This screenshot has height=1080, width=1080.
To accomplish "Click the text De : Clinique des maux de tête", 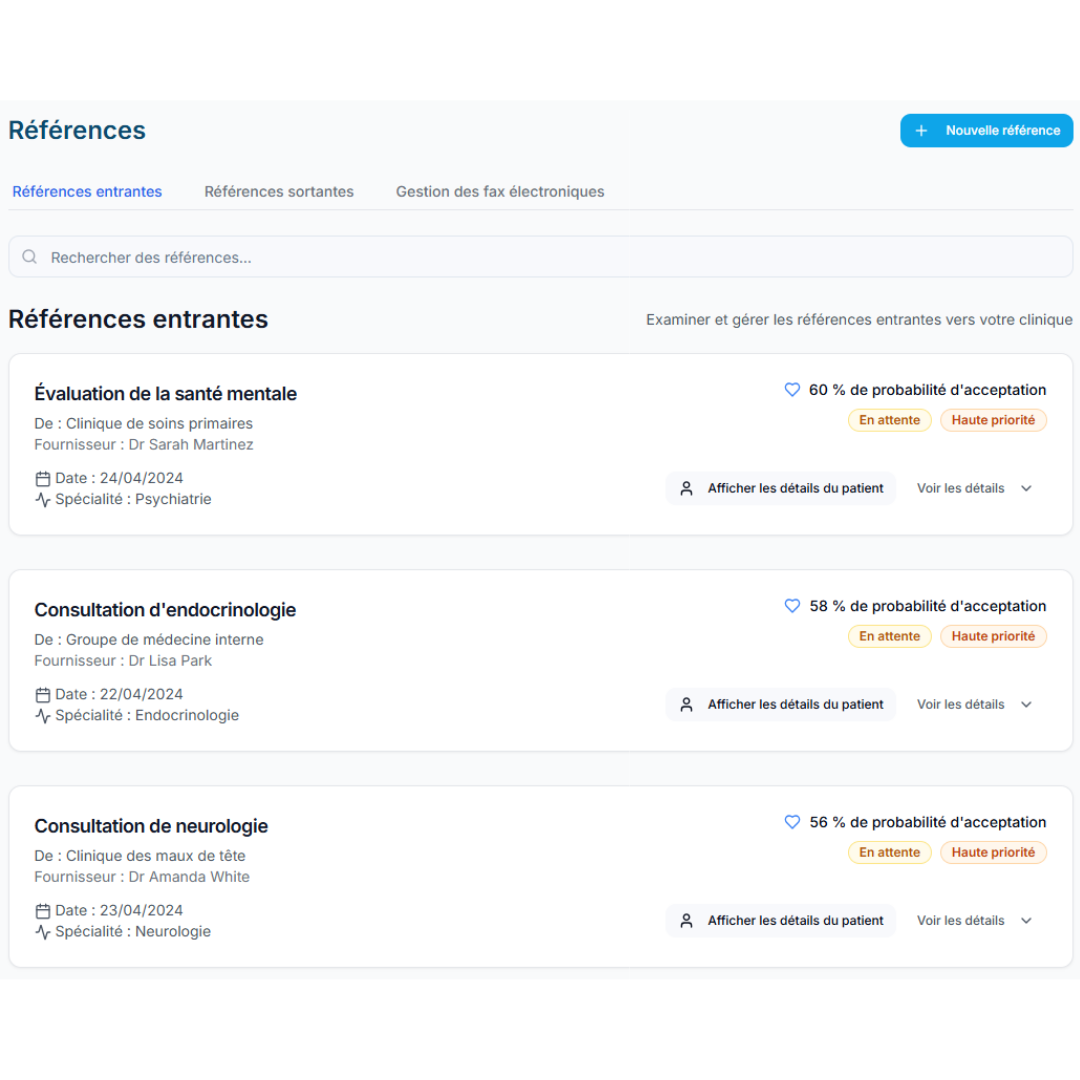I will tap(140, 856).
